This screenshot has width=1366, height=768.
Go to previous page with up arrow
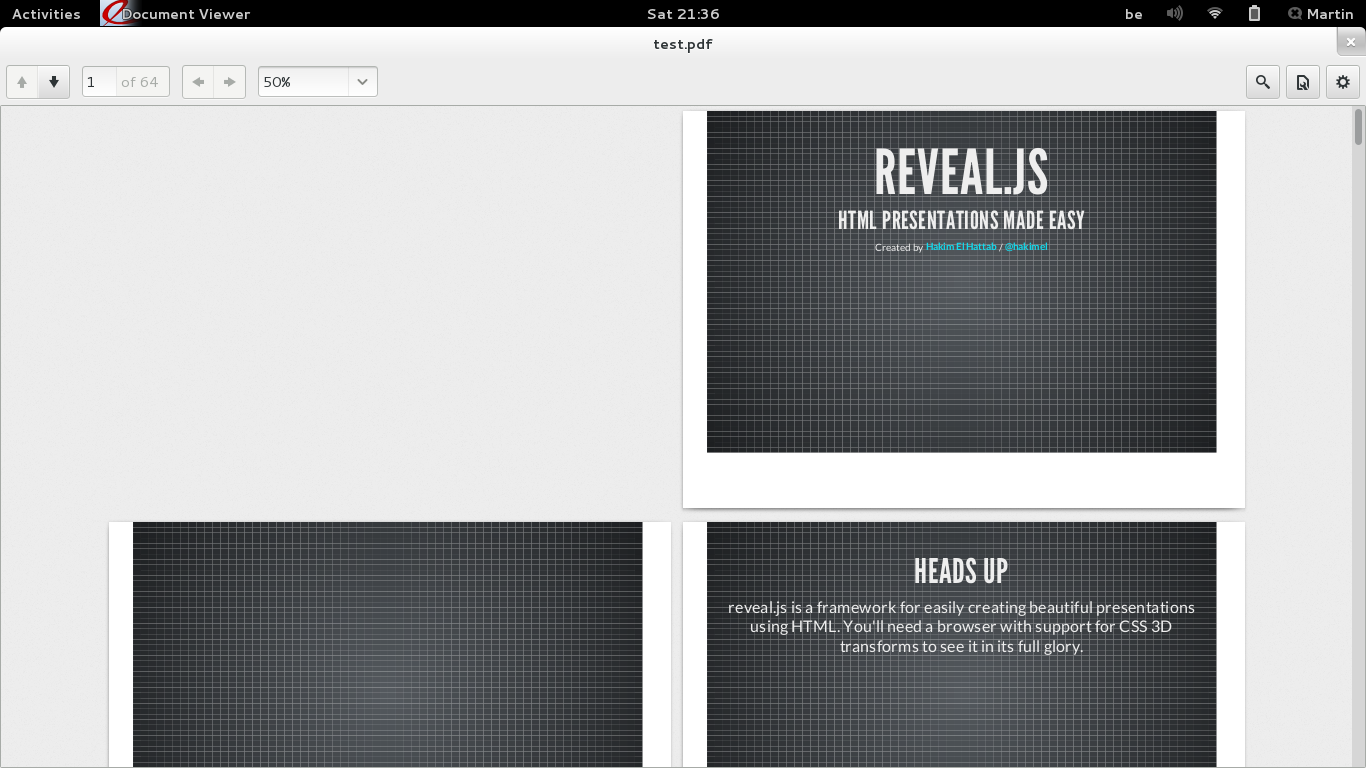point(22,82)
